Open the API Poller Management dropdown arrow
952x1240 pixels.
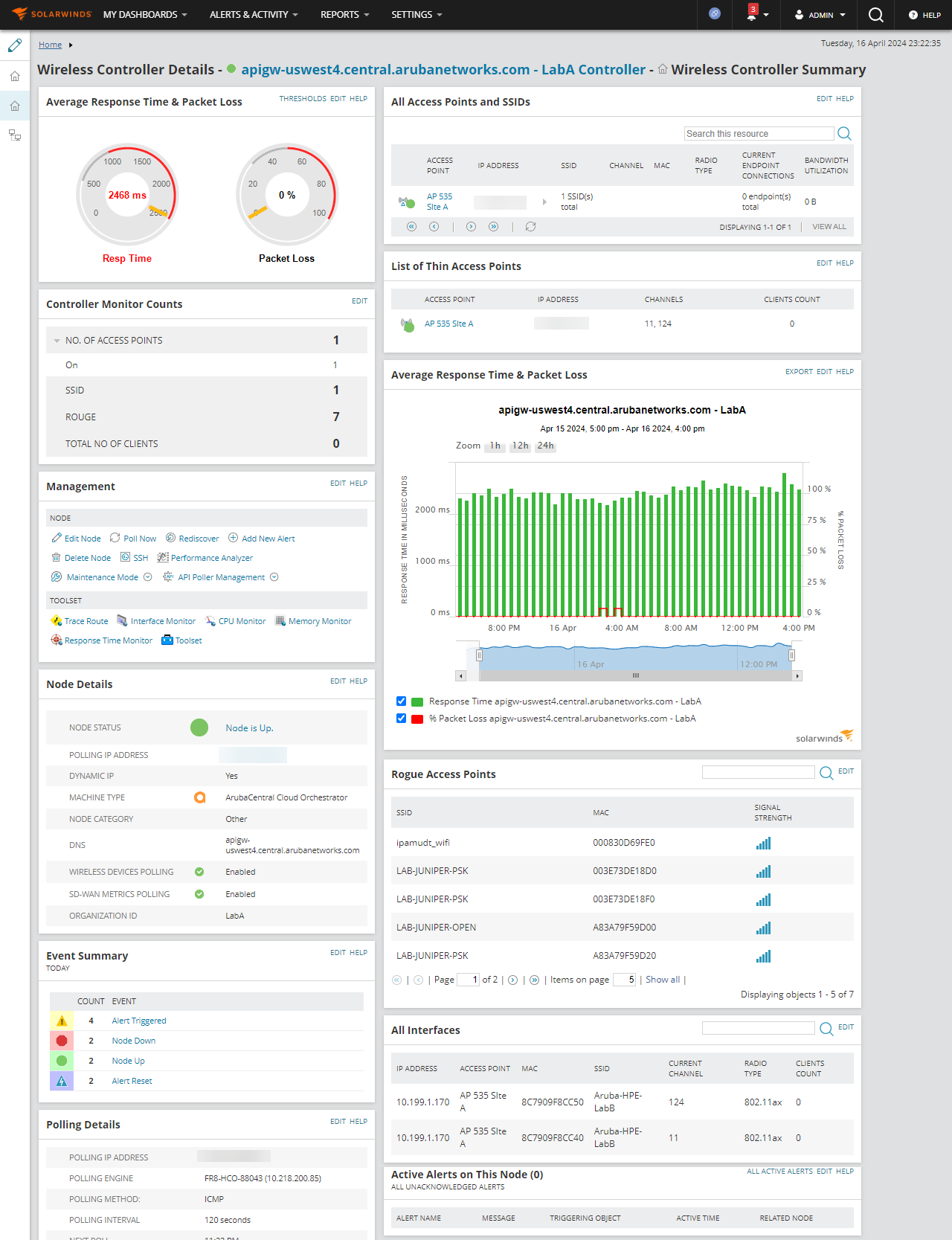274,577
